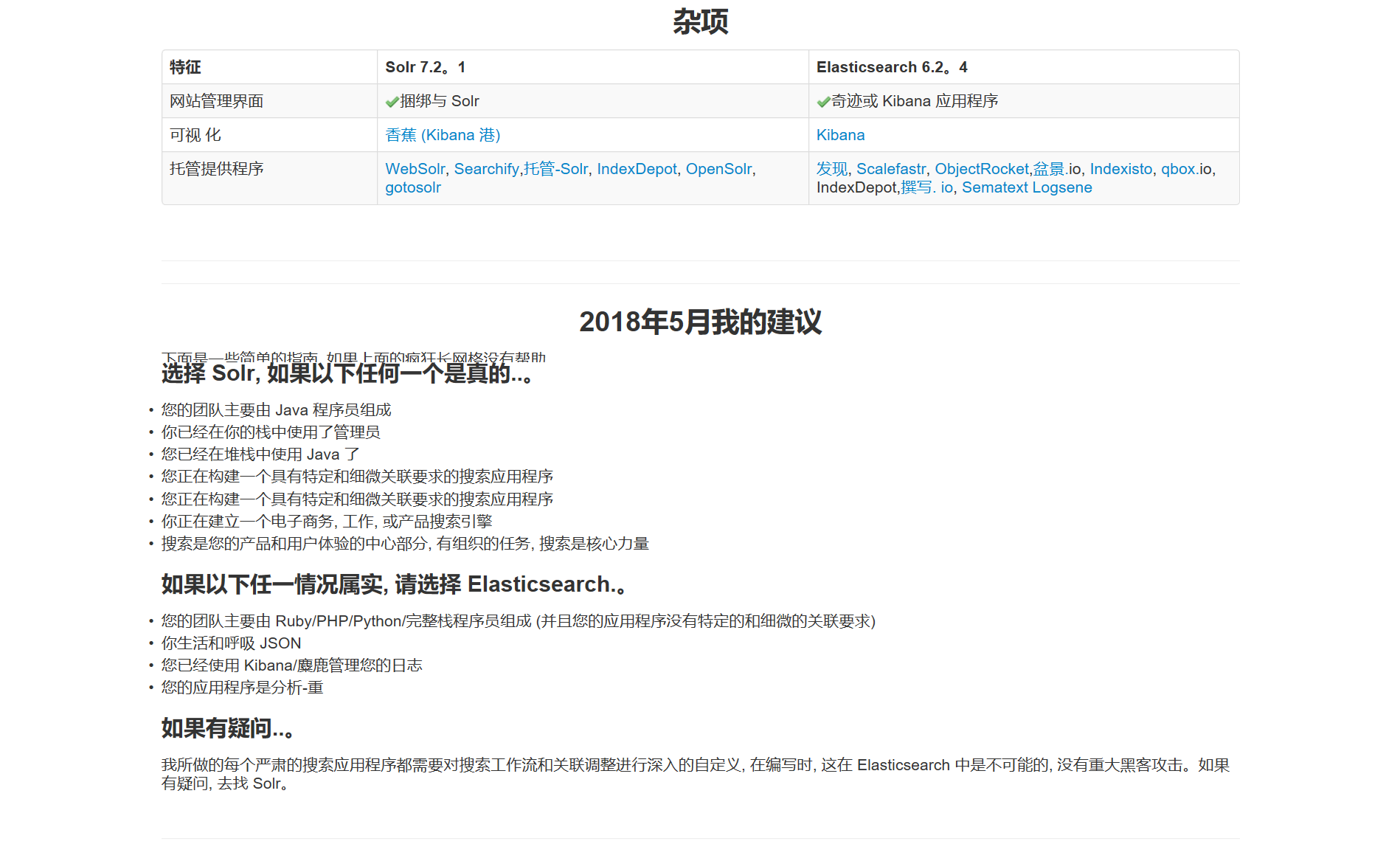Click the bullet 您已经使用 Kibana/麋鹿管理您的日志
This screenshot has height=844, width=1400.
[x=292, y=665]
